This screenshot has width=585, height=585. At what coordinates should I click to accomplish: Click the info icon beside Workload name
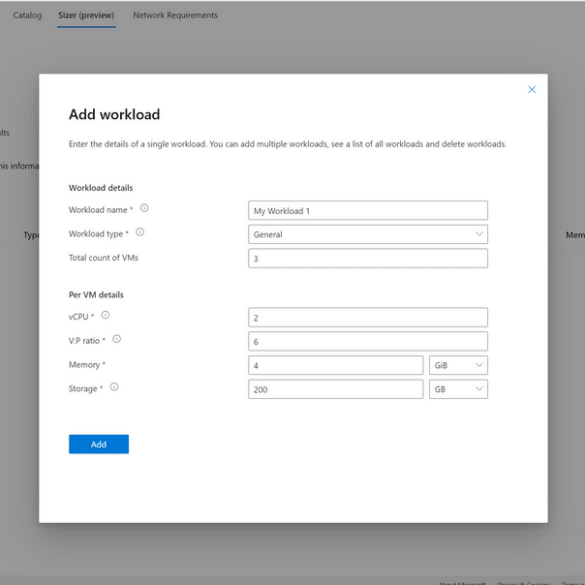[x=144, y=208]
